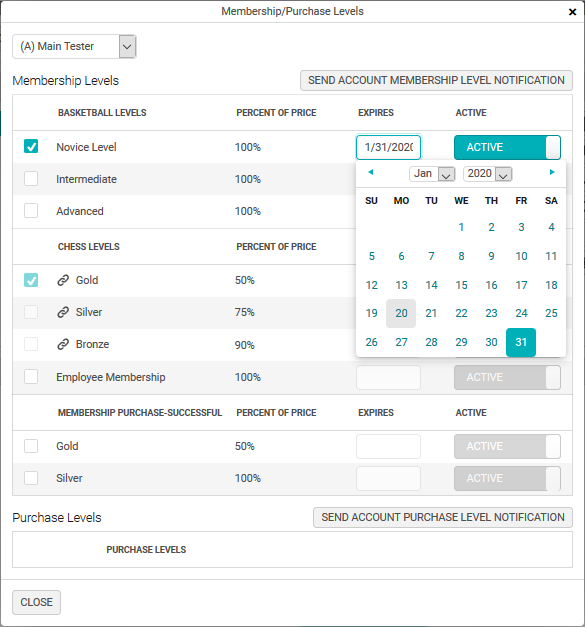Select January 1 in the calendar
Viewport: 585px width, 627px height.
pyautogui.click(x=461, y=227)
